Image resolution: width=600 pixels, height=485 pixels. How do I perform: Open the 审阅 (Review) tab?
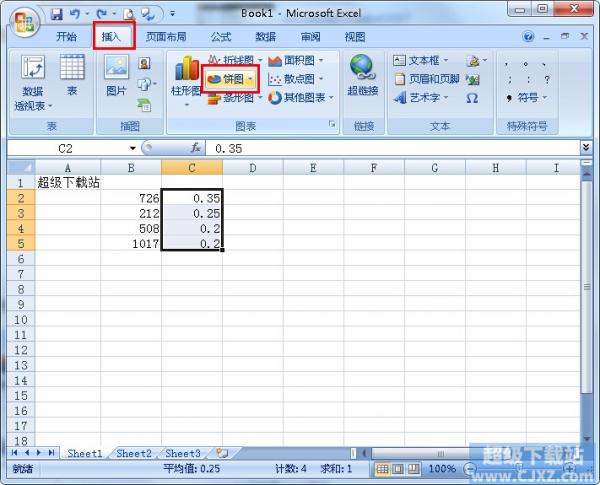(310, 37)
